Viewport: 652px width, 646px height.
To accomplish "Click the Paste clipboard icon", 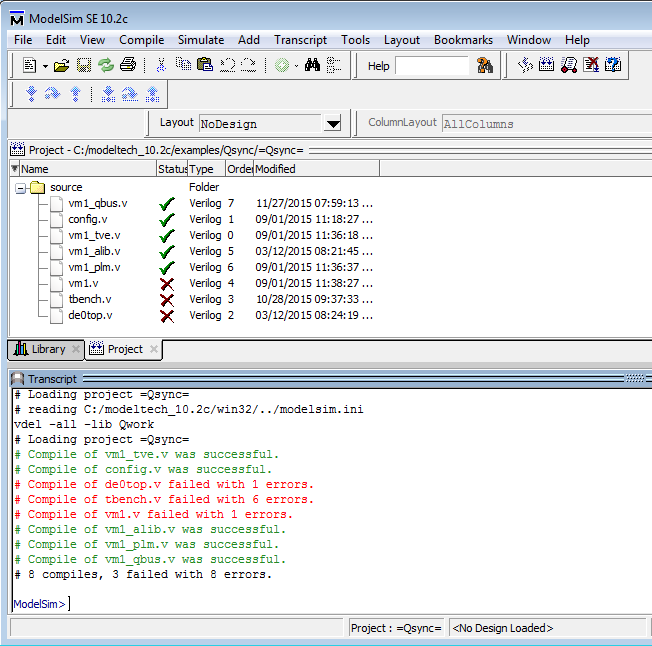I will [205, 66].
